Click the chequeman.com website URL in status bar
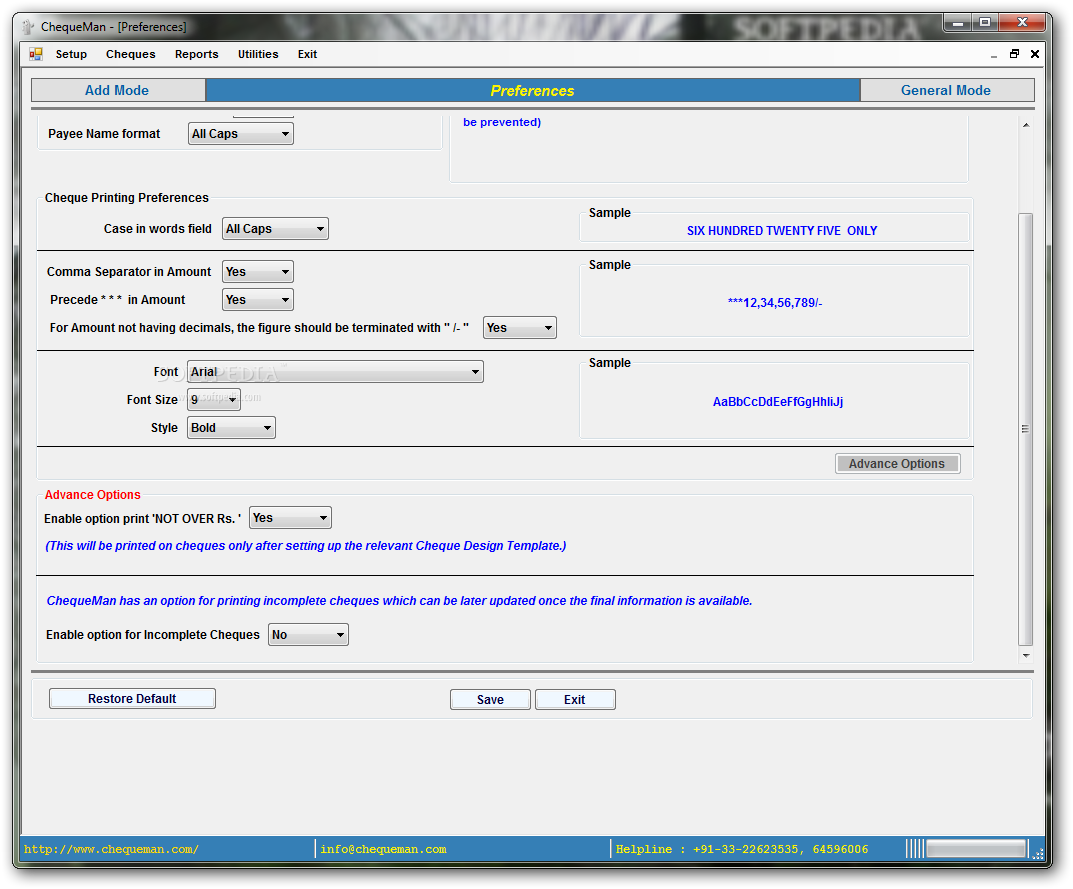The width and height of the screenshot is (1073, 889). tap(111, 849)
